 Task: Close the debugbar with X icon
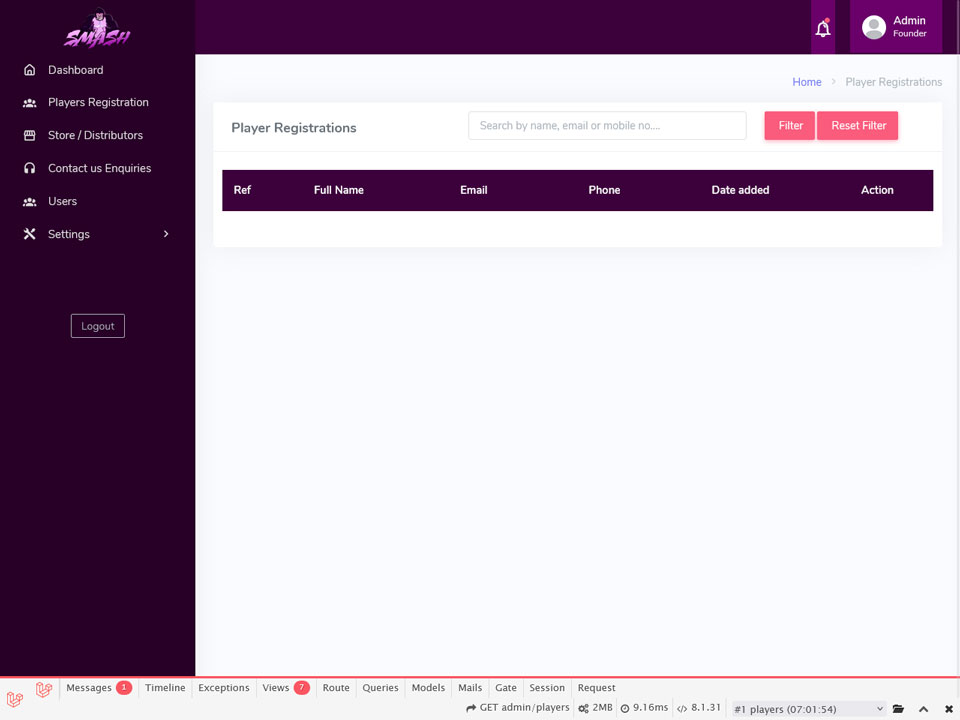pyautogui.click(x=948, y=709)
